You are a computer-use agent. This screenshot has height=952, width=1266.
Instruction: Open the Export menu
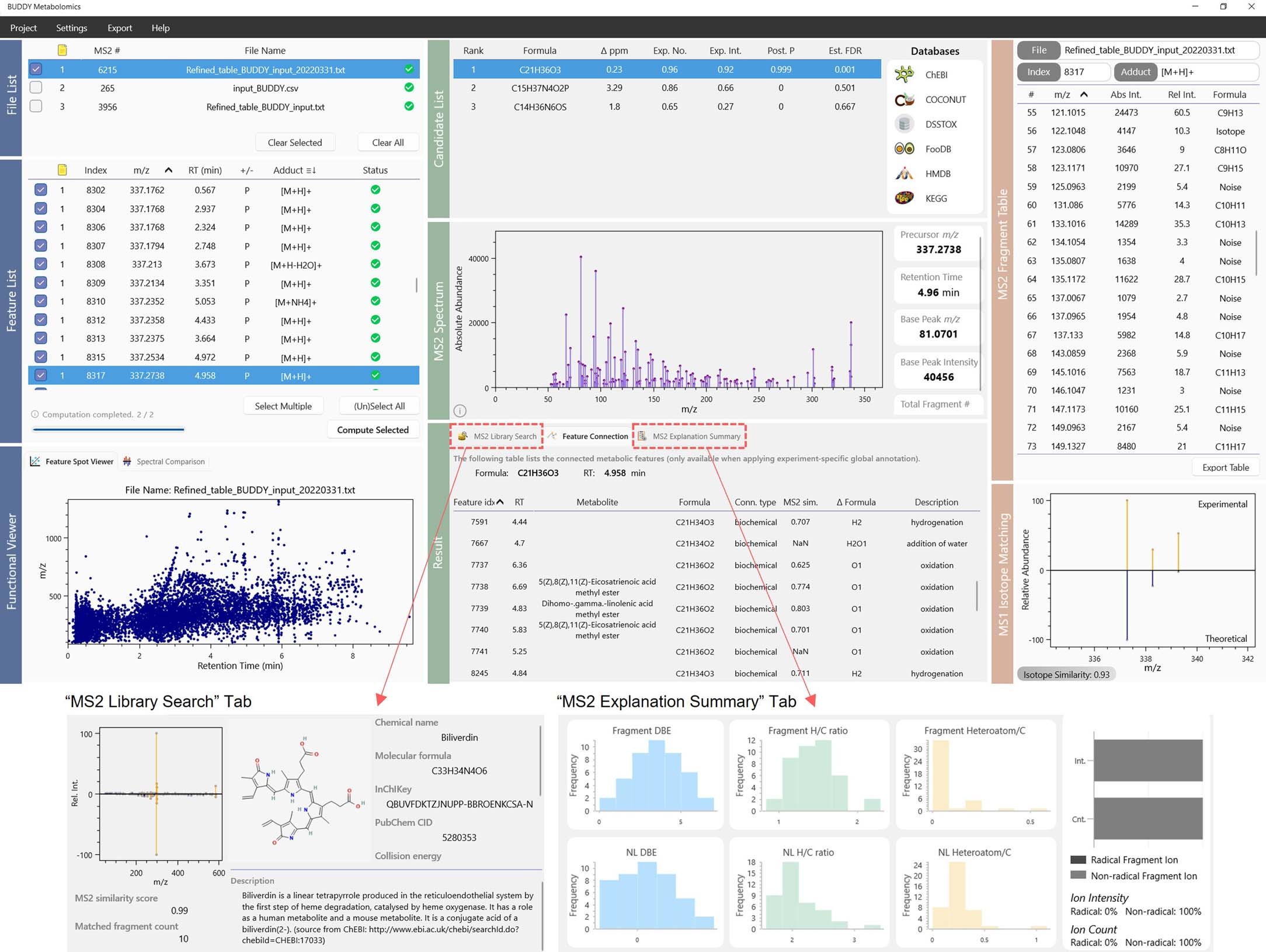[119, 28]
